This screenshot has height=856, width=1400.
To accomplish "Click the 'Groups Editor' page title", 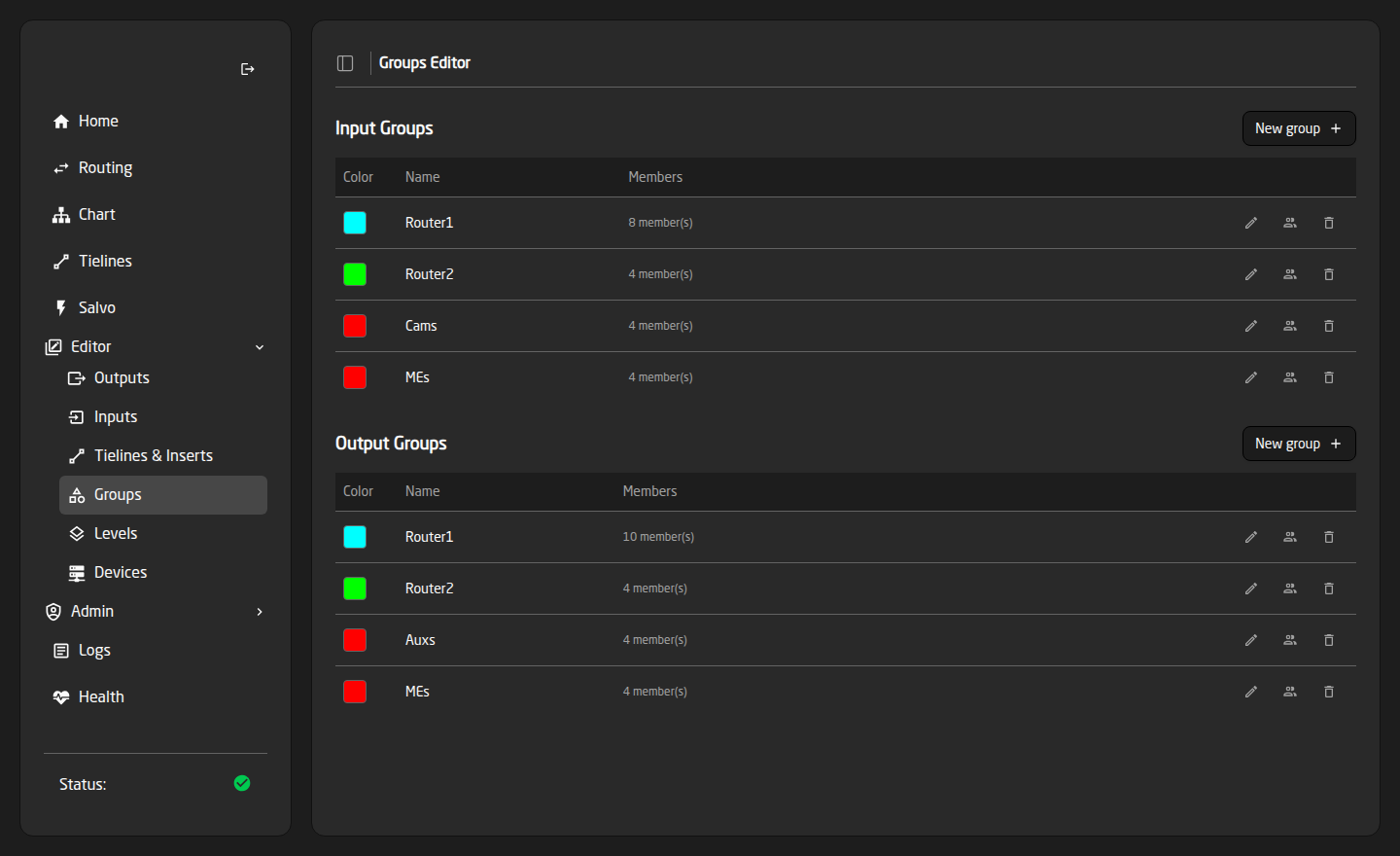I will coord(425,63).
